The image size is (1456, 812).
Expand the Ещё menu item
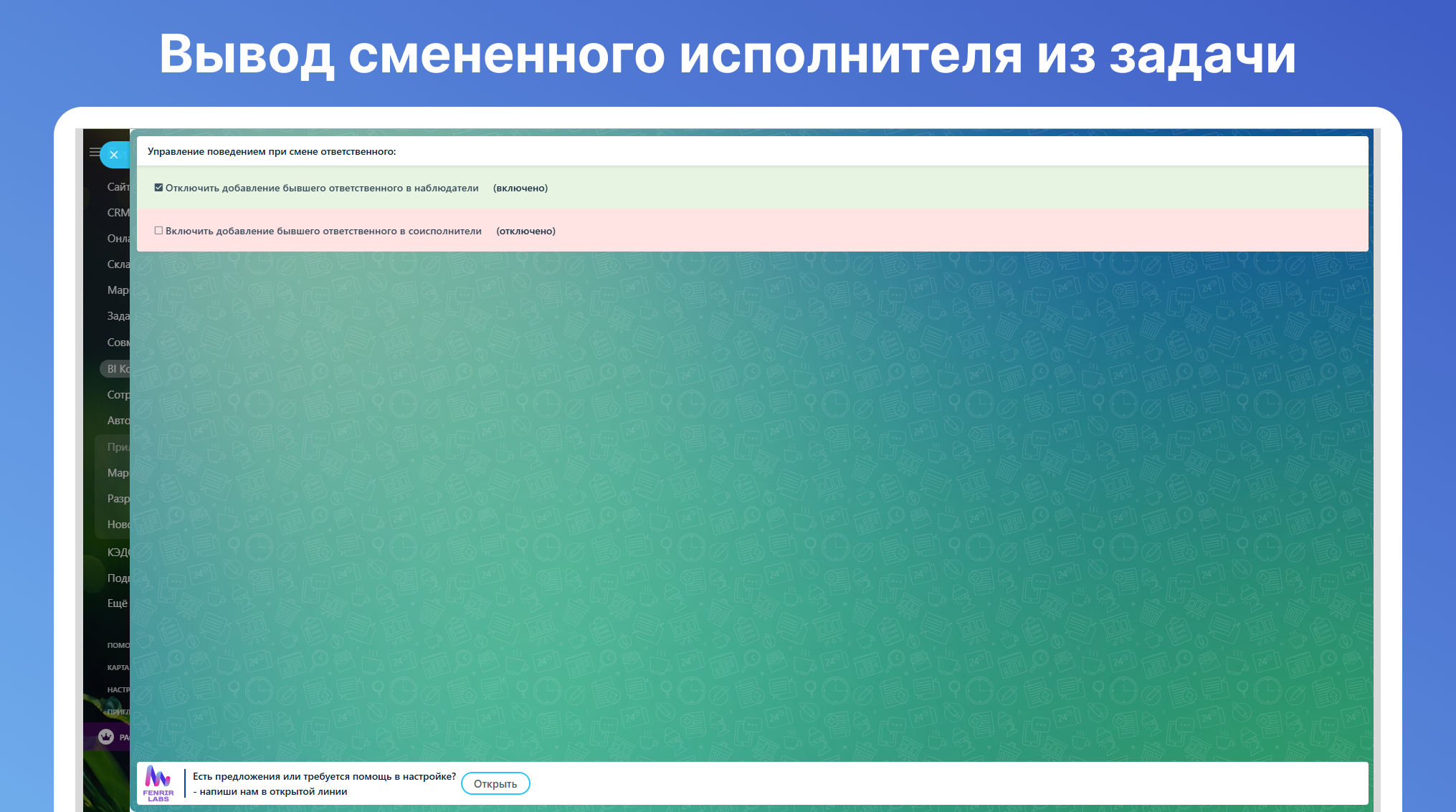(x=117, y=603)
